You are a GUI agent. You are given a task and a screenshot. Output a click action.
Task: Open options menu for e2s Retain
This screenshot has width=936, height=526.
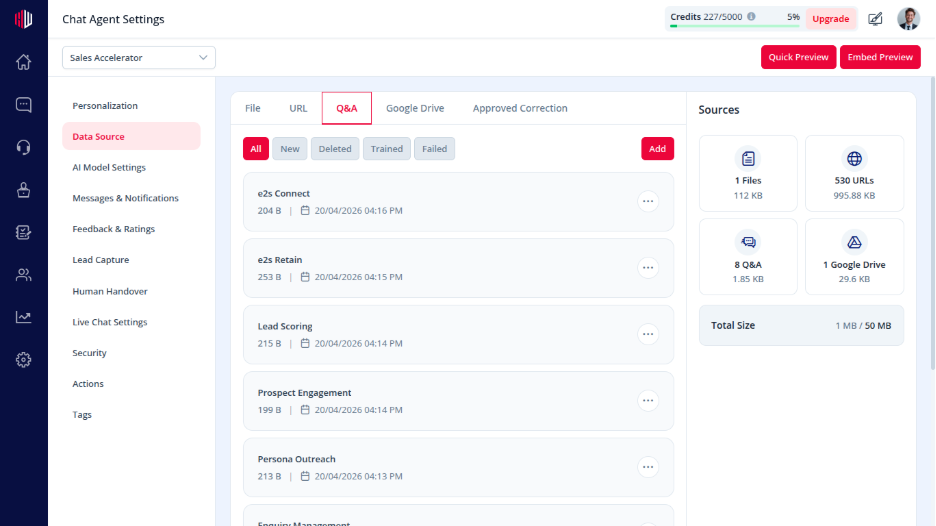tap(648, 267)
